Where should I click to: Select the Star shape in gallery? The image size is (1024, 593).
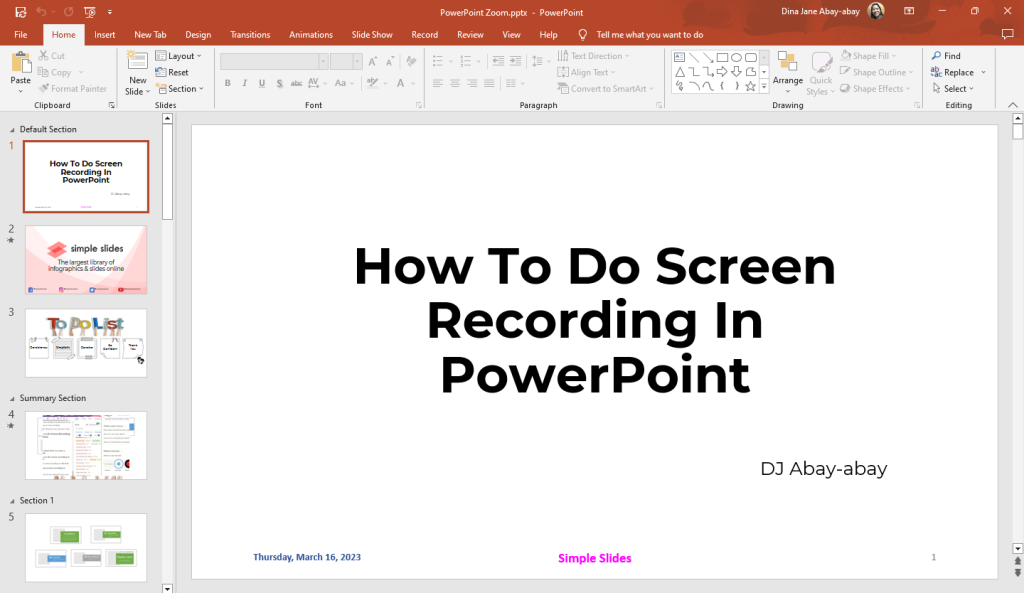(x=751, y=86)
